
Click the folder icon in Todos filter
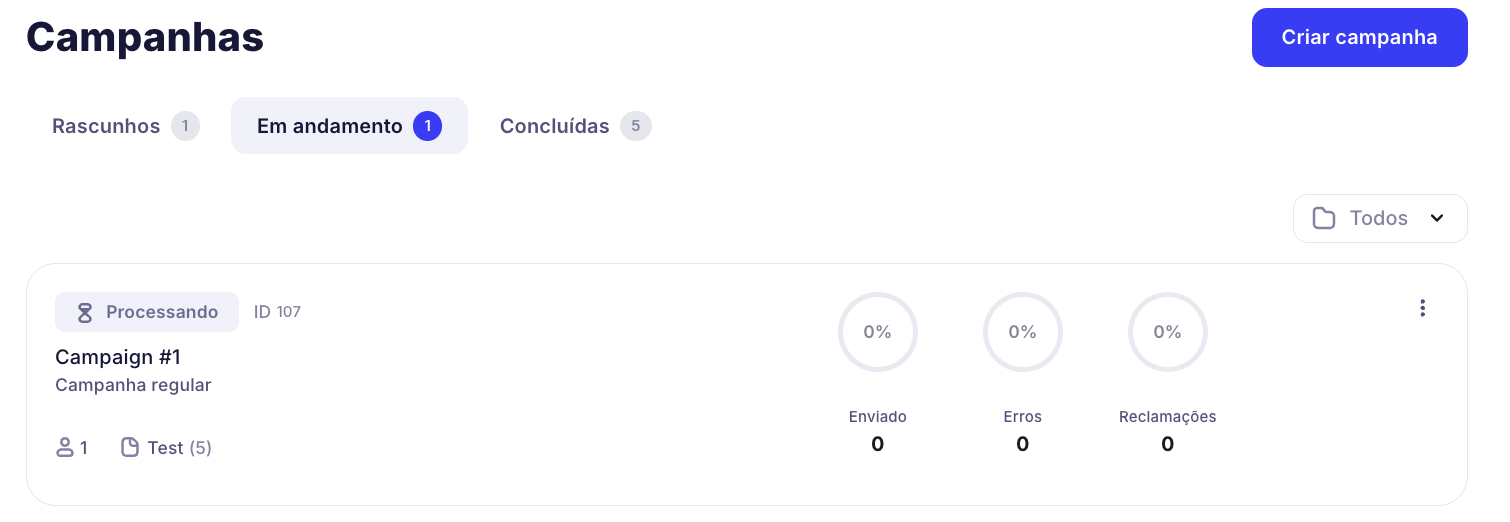[1324, 218]
